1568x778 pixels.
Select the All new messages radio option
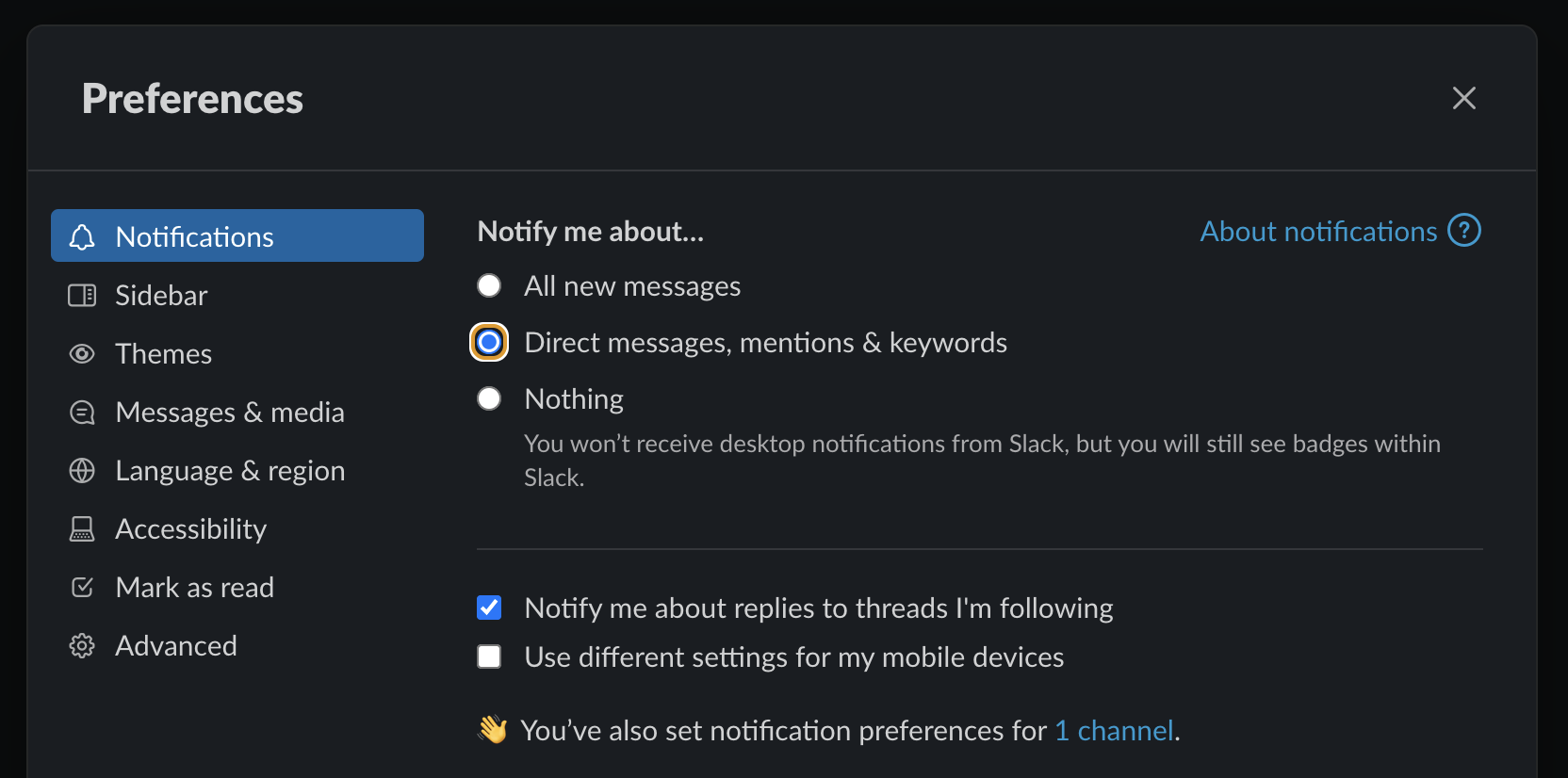click(x=489, y=285)
